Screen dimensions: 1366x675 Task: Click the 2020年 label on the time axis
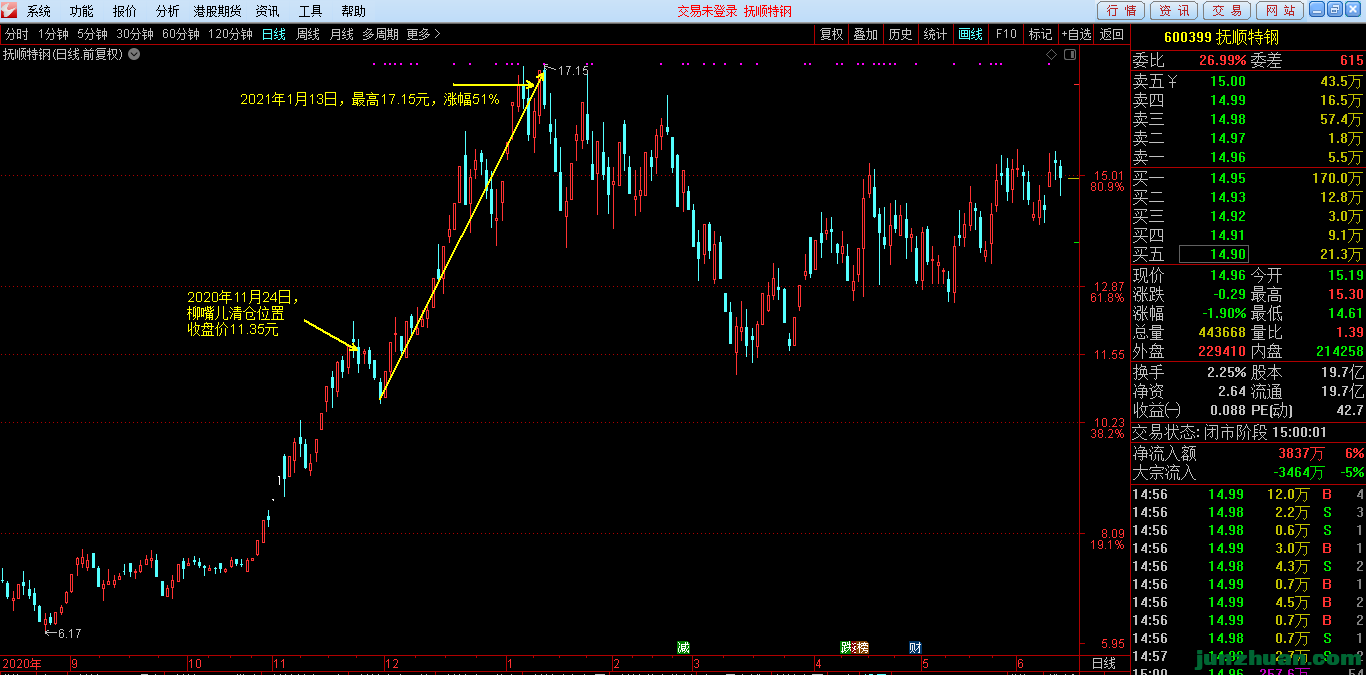[x=22, y=663]
